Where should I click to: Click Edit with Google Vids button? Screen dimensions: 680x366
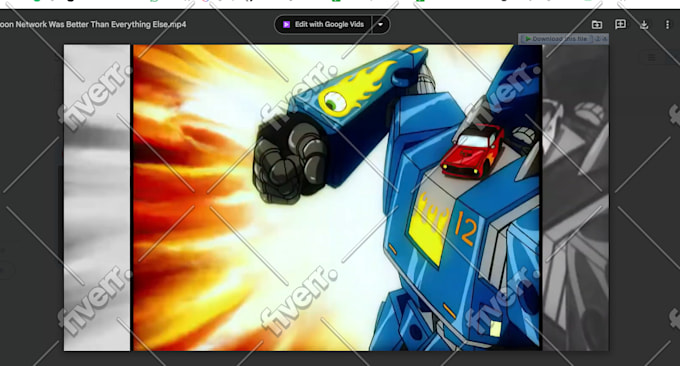click(x=323, y=24)
